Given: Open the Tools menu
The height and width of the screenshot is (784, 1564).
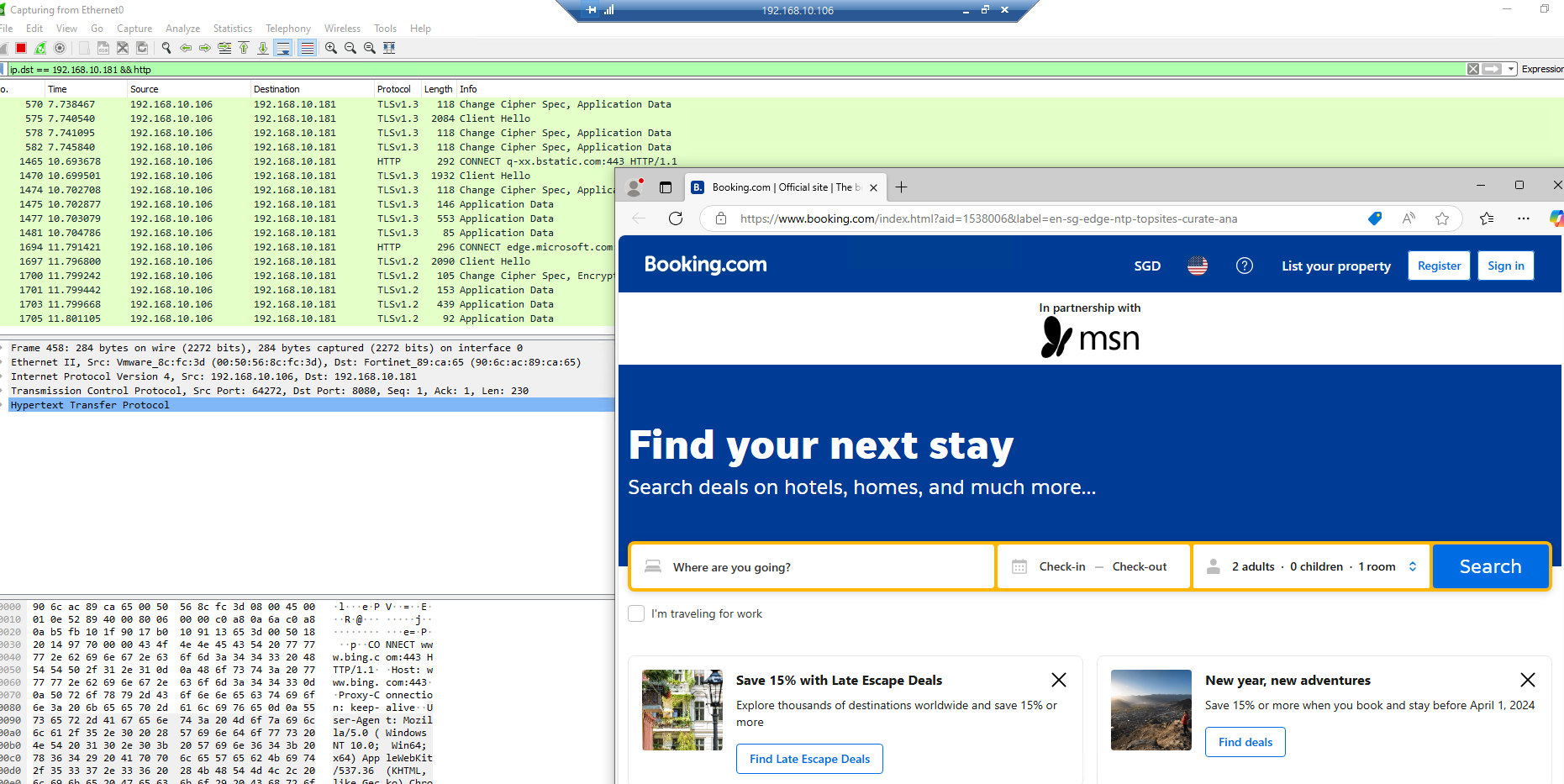Looking at the screenshot, I should tap(385, 29).
